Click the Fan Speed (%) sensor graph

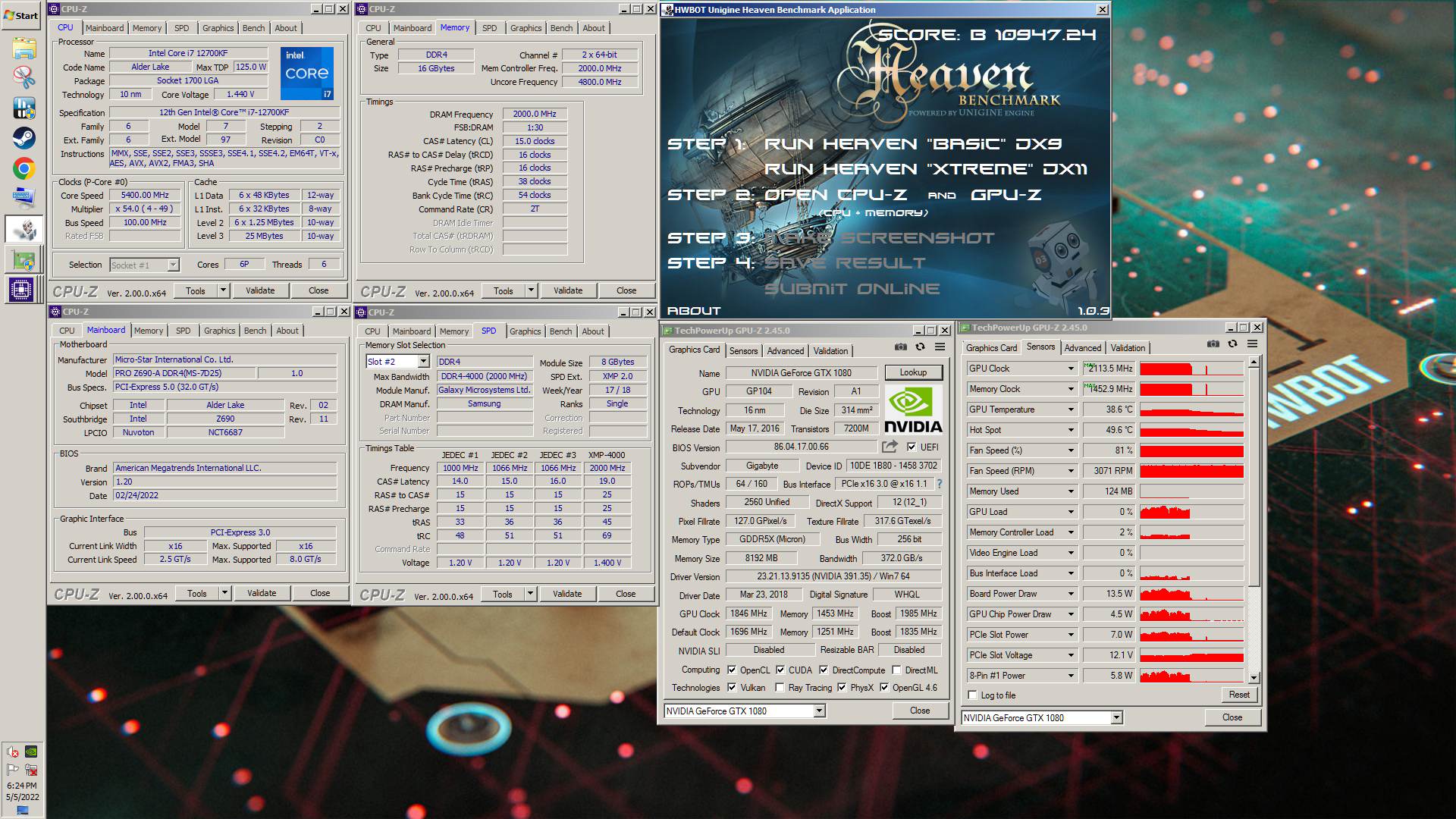tap(1191, 450)
